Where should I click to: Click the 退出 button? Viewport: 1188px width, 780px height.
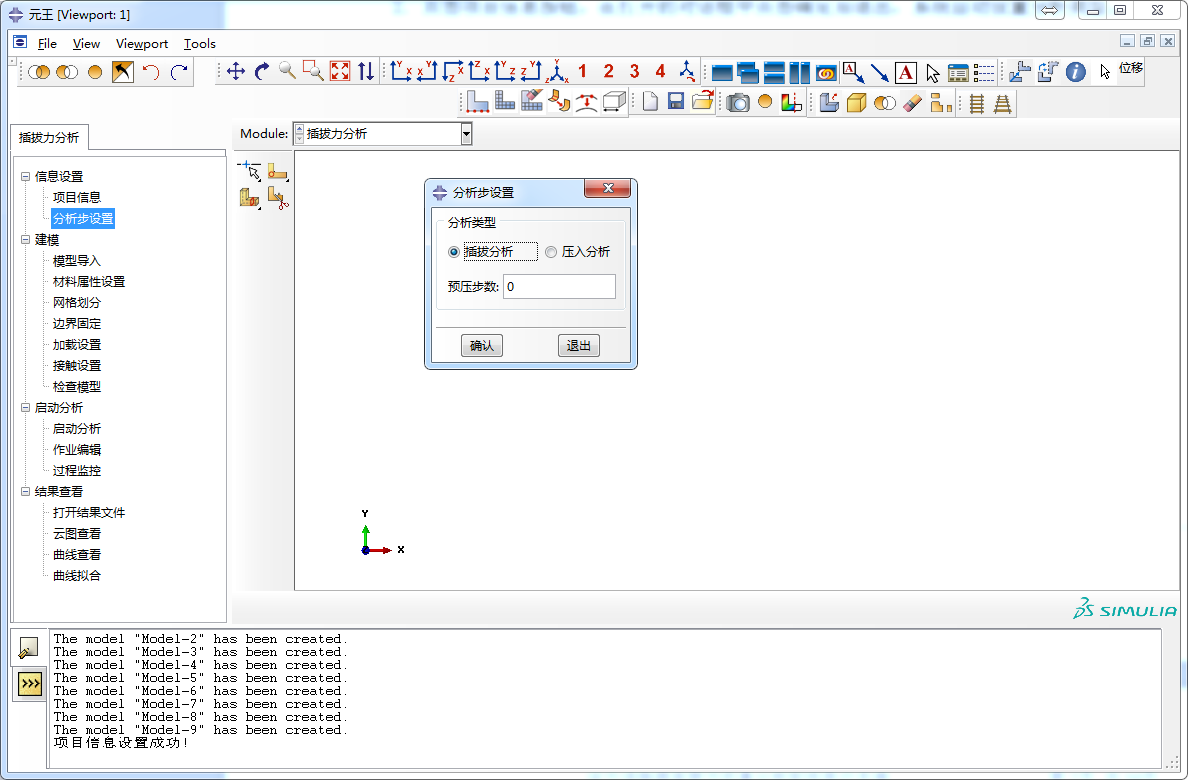pyautogui.click(x=579, y=346)
